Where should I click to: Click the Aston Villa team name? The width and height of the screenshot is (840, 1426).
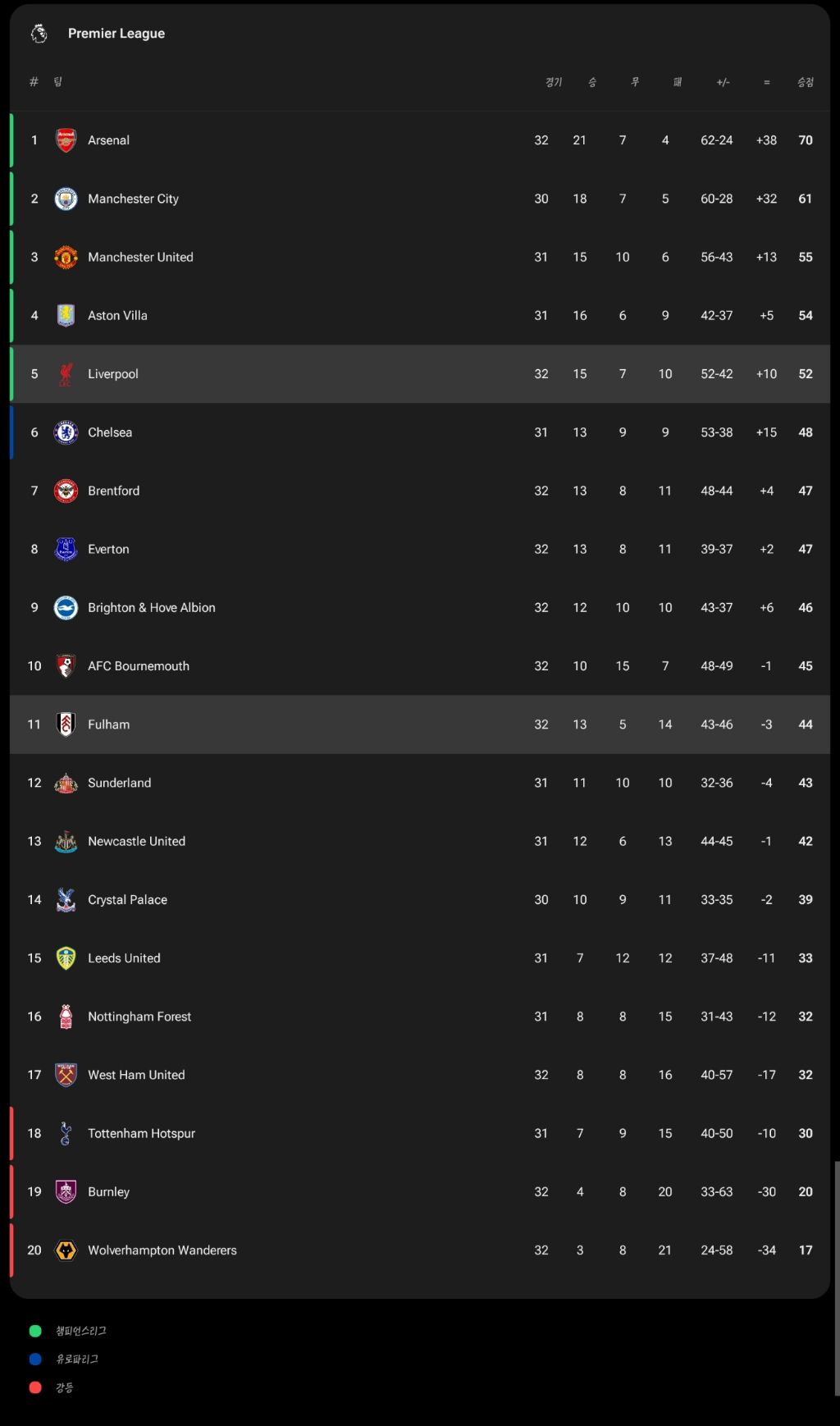(x=117, y=315)
